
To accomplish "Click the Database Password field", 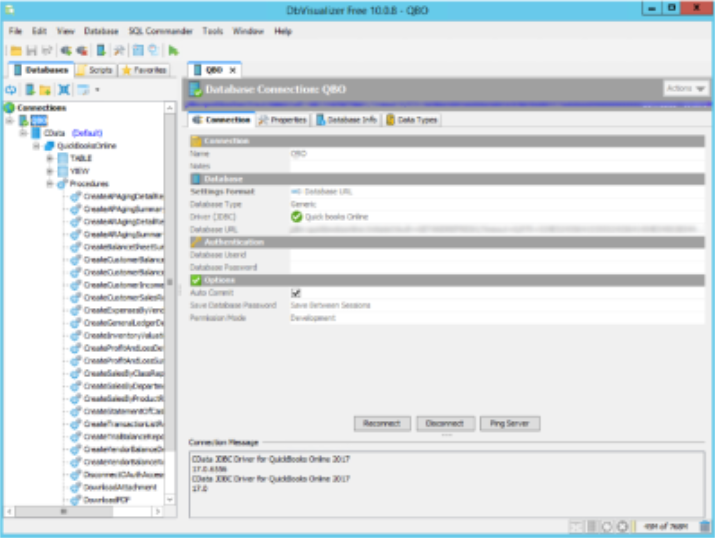I will (x=497, y=268).
